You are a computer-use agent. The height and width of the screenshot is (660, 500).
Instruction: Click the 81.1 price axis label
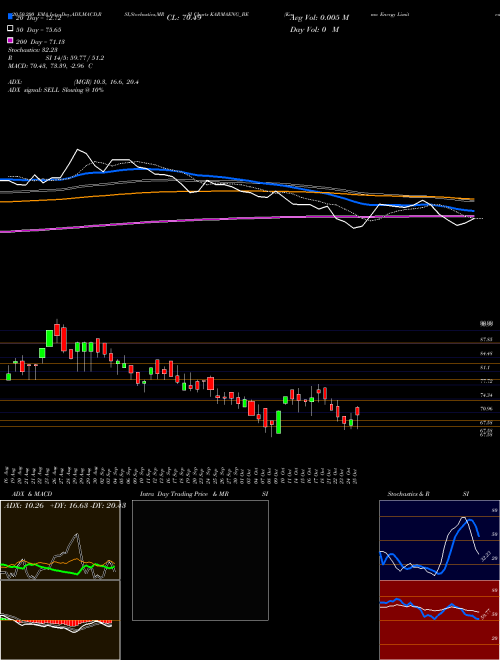pyautogui.click(x=487, y=367)
